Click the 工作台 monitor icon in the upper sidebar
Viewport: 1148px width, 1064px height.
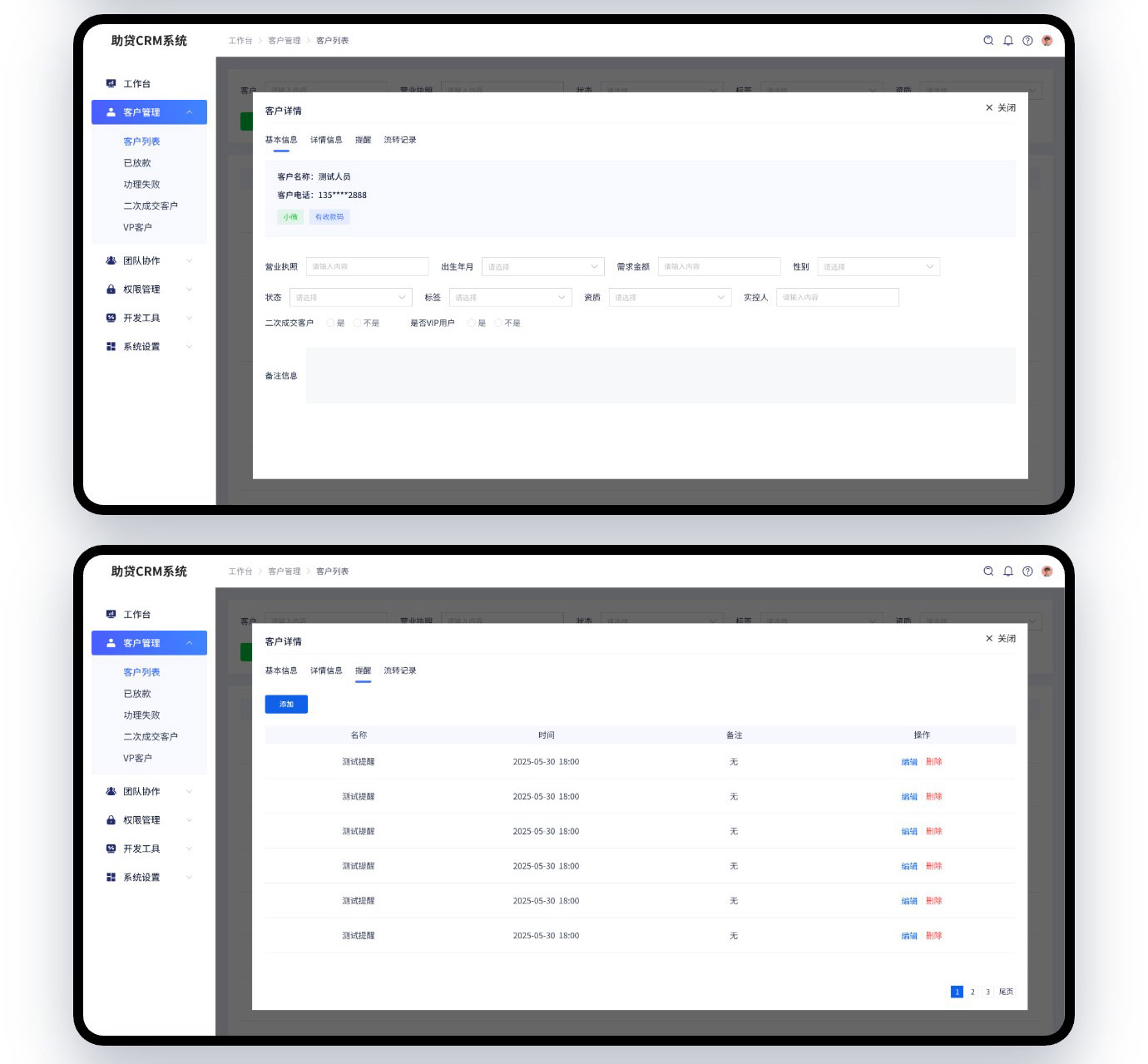pyautogui.click(x=111, y=83)
